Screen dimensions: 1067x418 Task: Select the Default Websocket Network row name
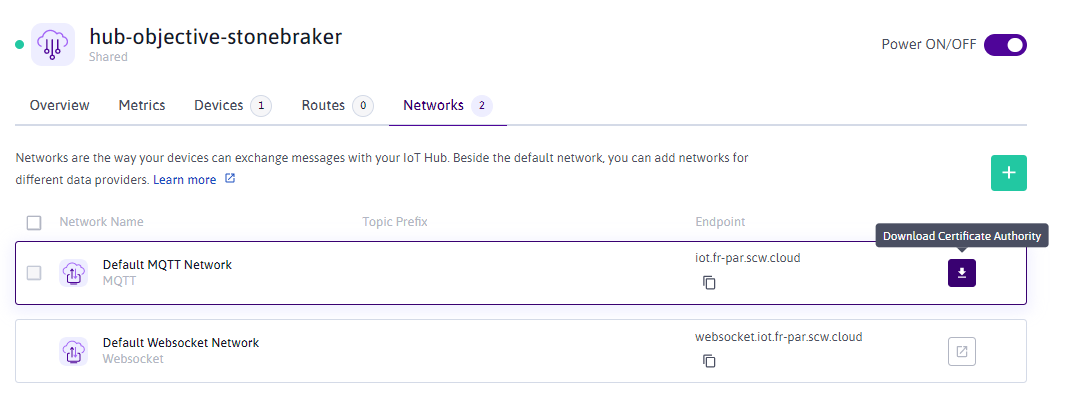[x=181, y=343]
